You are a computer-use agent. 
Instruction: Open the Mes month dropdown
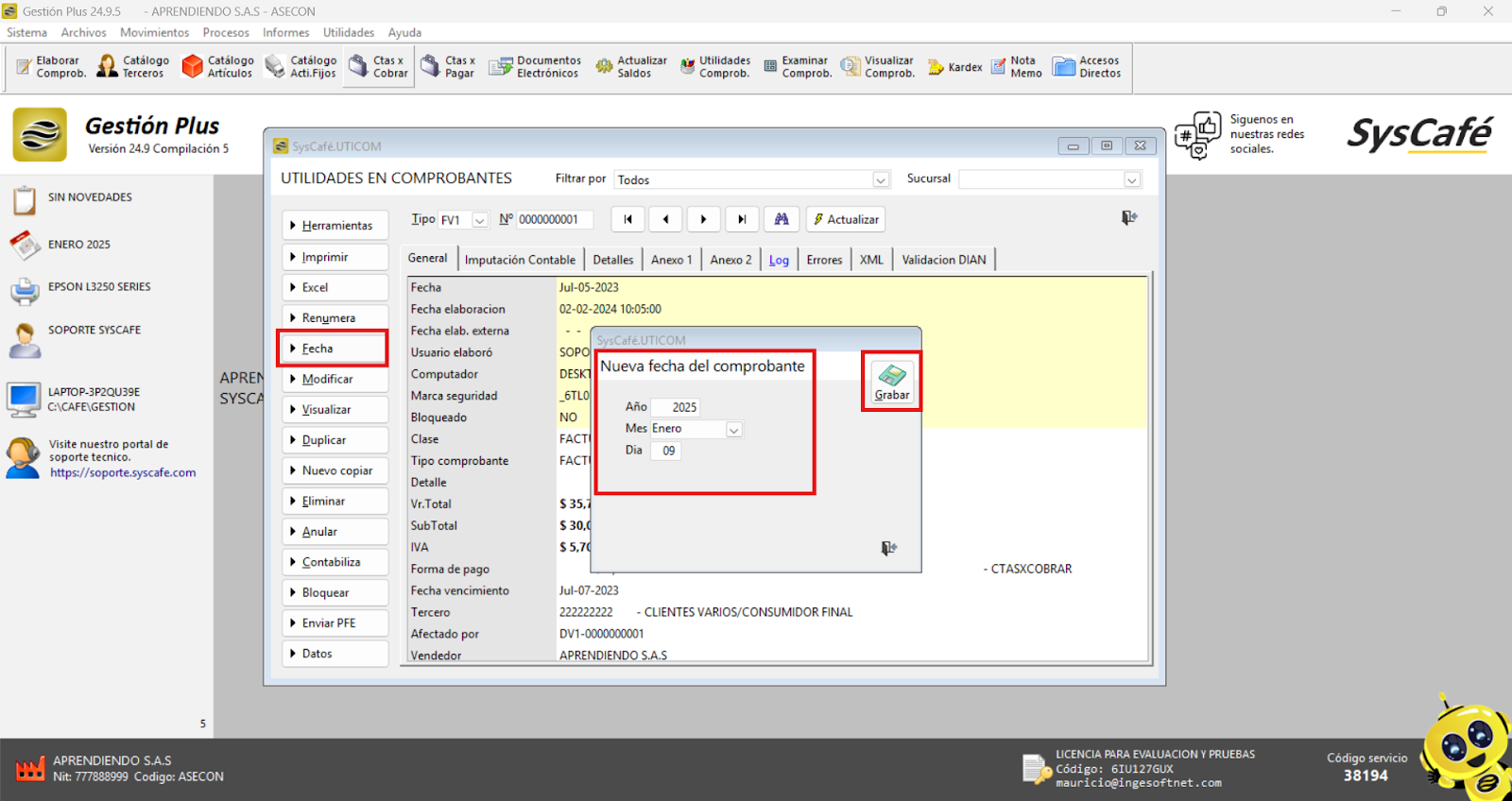pyautogui.click(x=733, y=430)
